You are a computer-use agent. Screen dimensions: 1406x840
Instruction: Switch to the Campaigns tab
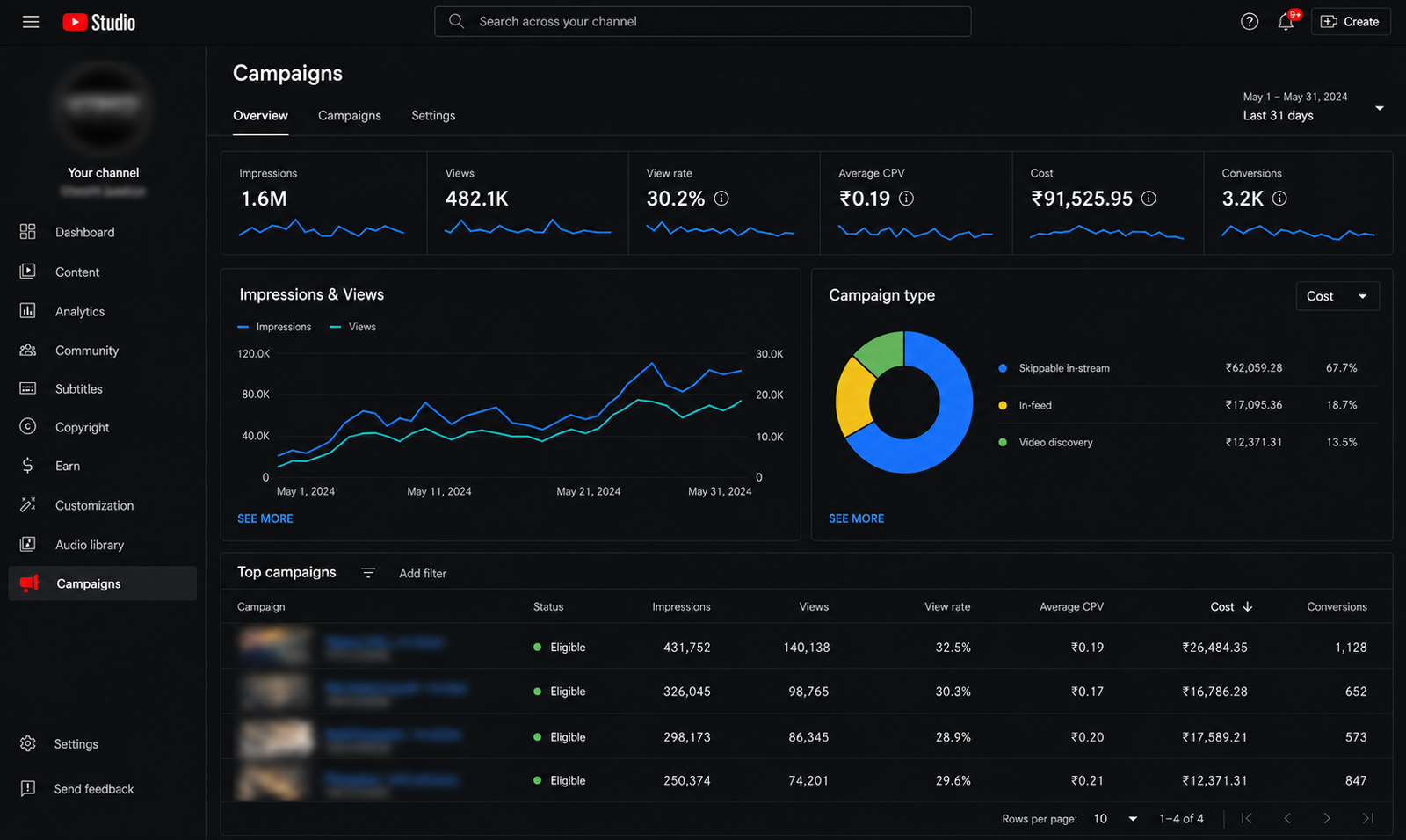pyautogui.click(x=350, y=116)
